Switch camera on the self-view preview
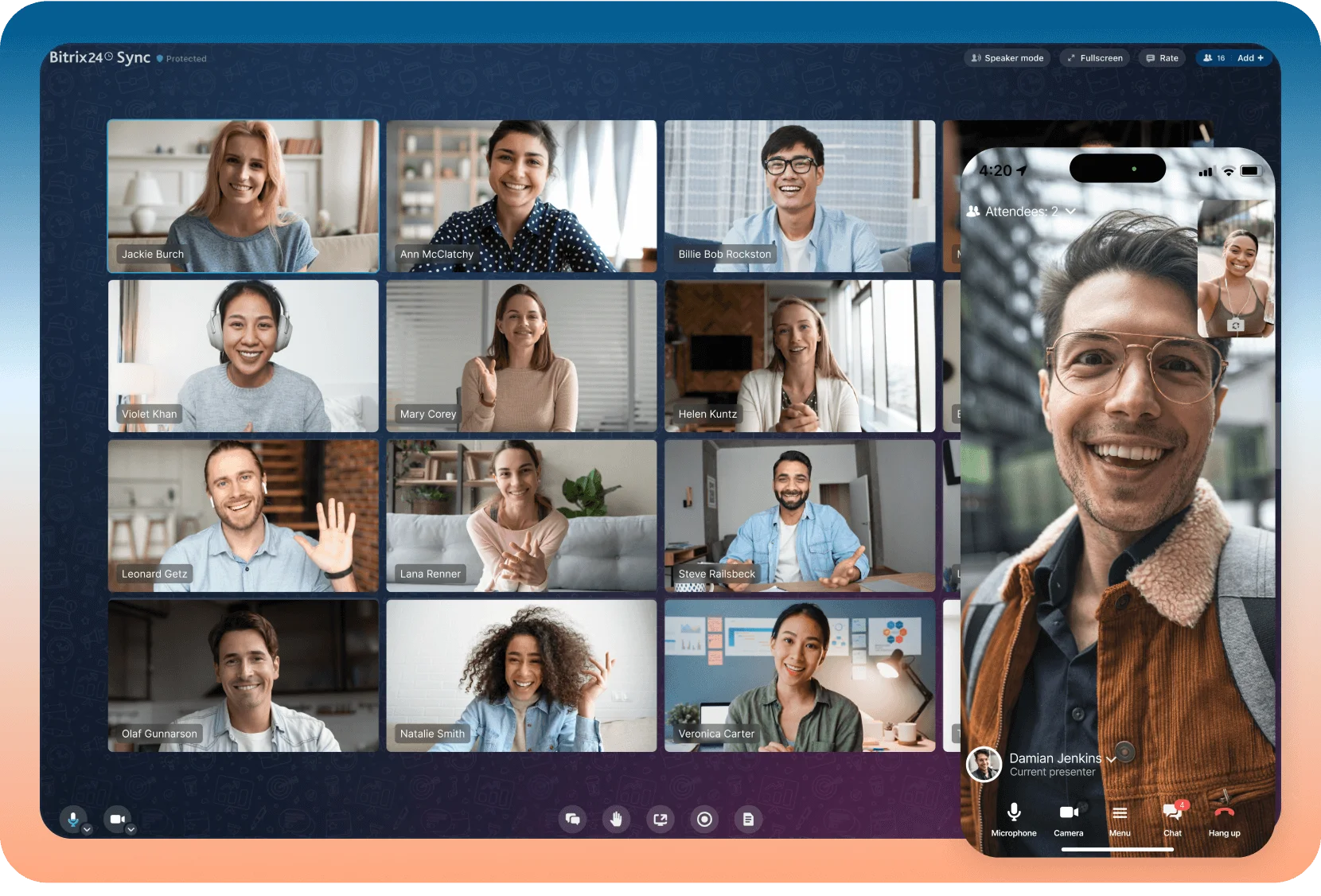1321x896 pixels. 1235,325
